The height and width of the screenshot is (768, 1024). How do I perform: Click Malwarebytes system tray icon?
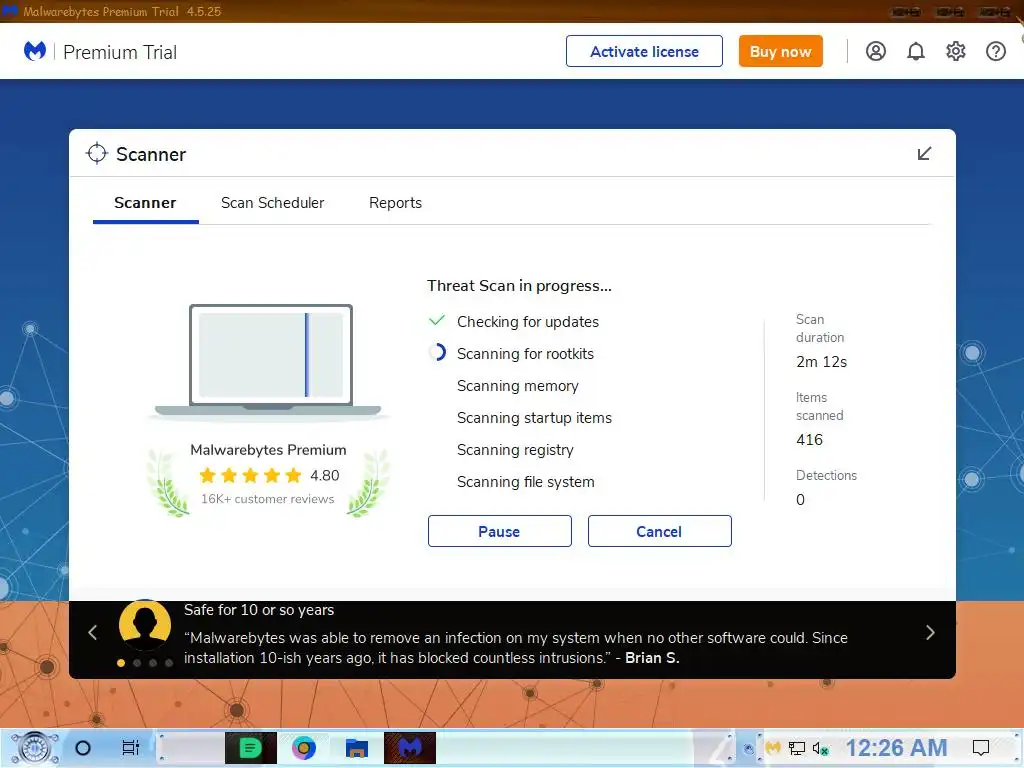tap(773, 747)
